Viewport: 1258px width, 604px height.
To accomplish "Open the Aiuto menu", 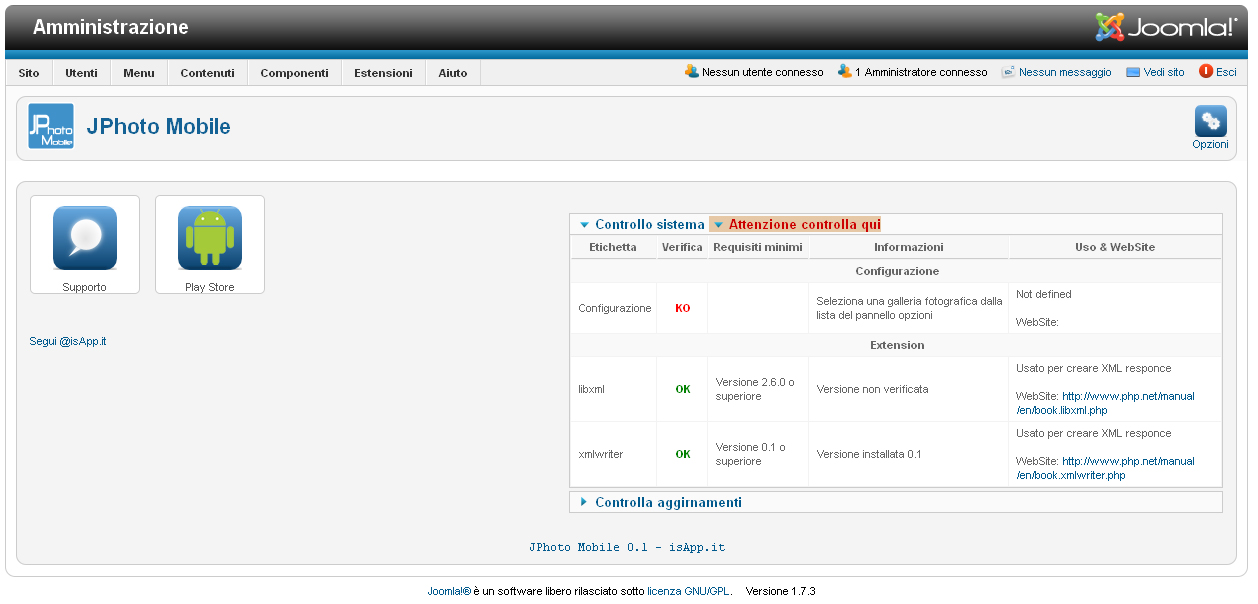I will coord(453,73).
